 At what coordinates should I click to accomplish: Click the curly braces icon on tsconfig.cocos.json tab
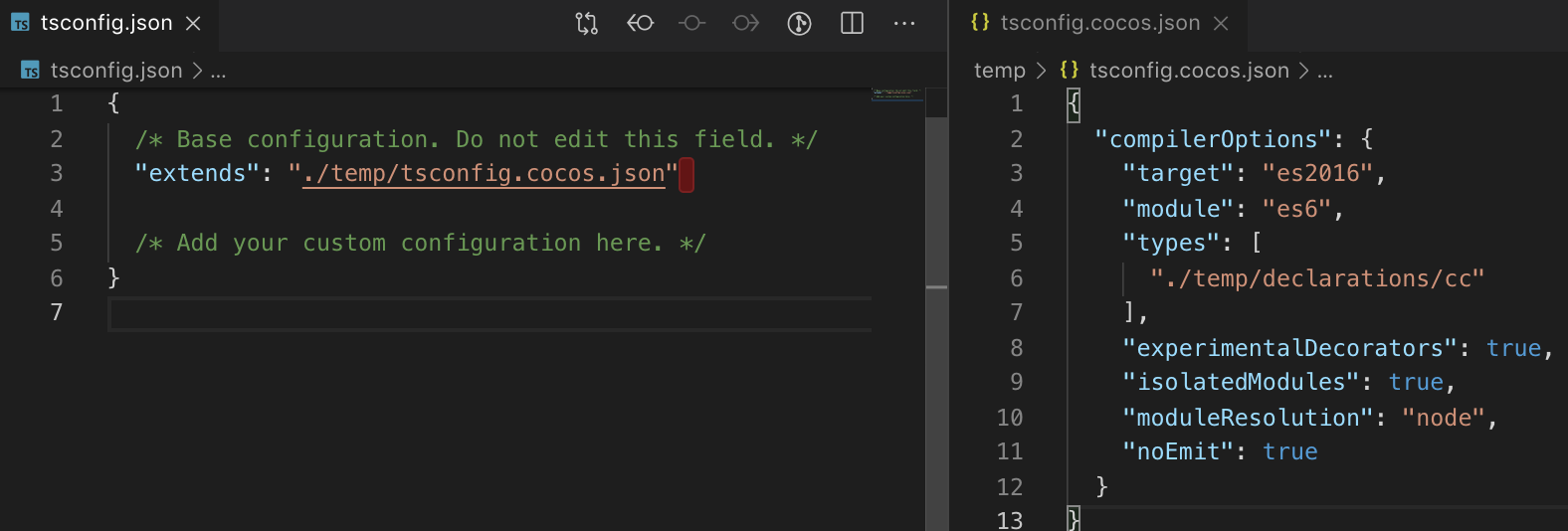point(980,22)
